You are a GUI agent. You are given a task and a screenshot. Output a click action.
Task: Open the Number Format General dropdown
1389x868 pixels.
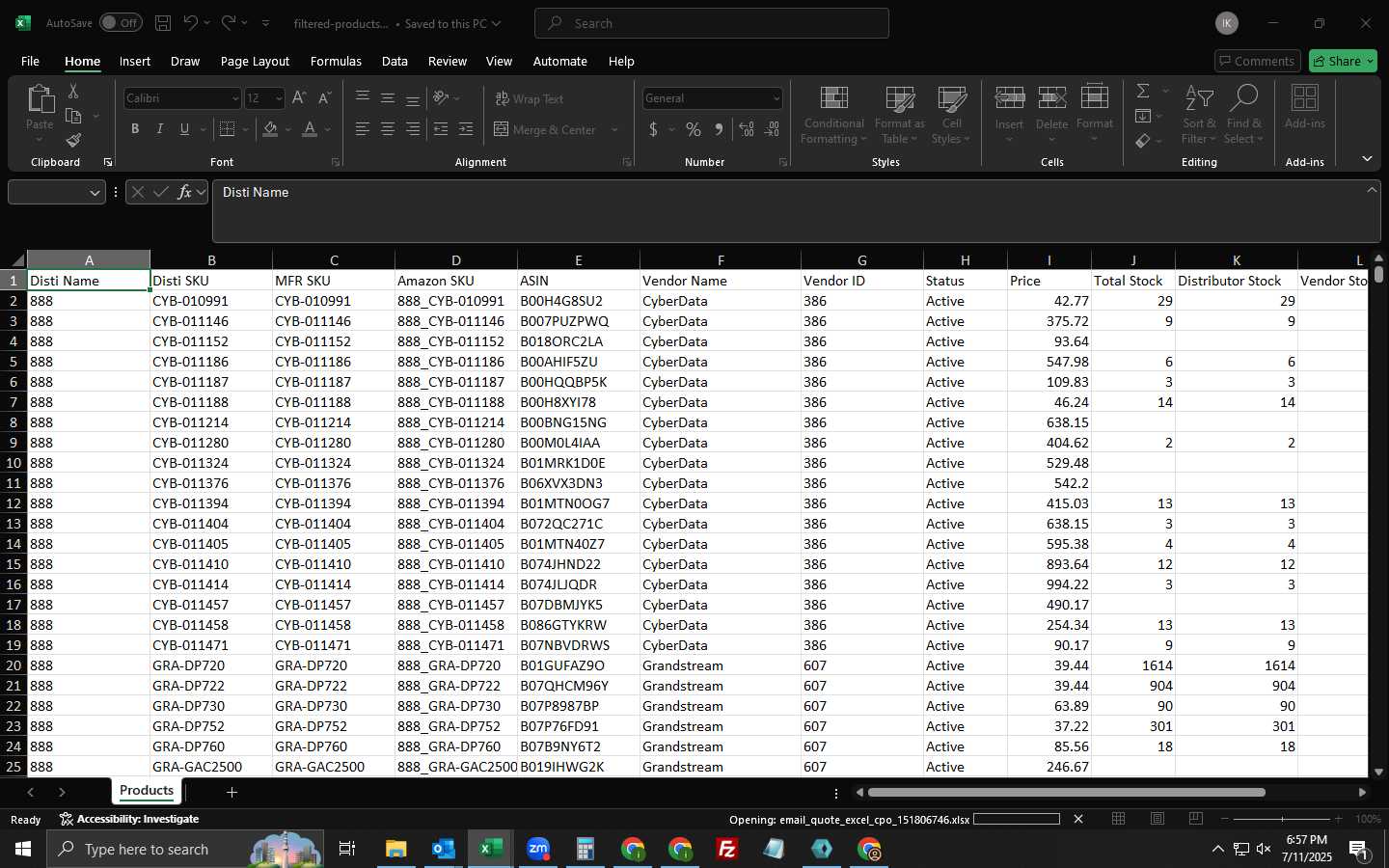coord(776,98)
